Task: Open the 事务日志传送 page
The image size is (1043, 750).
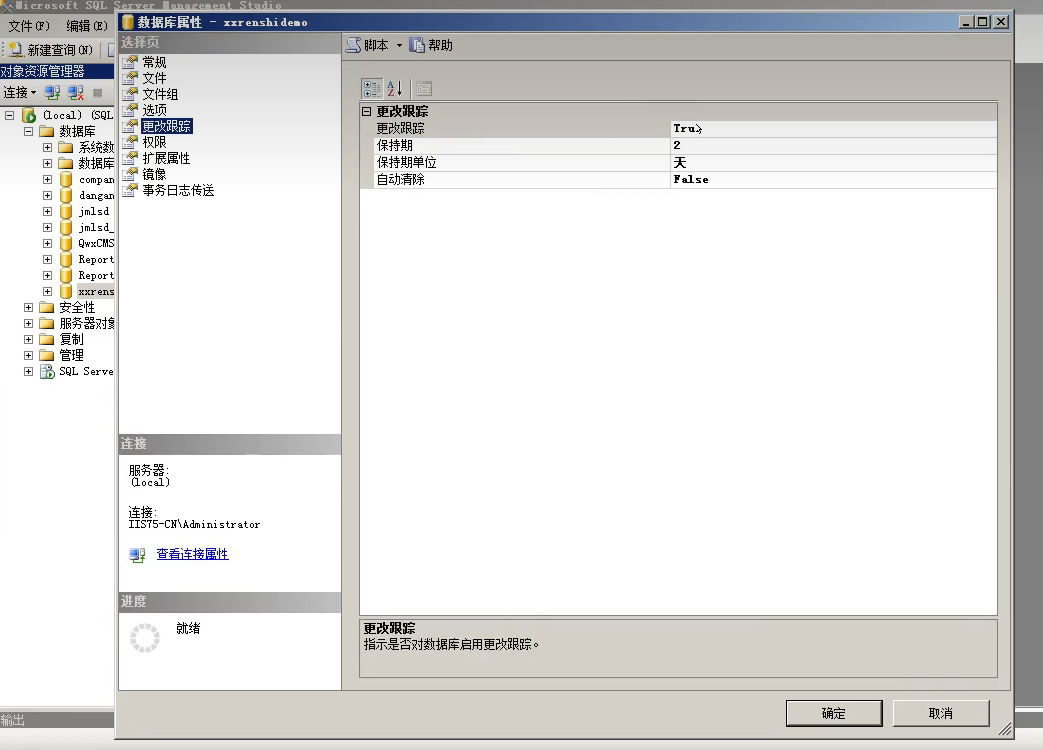Action: [x=178, y=190]
